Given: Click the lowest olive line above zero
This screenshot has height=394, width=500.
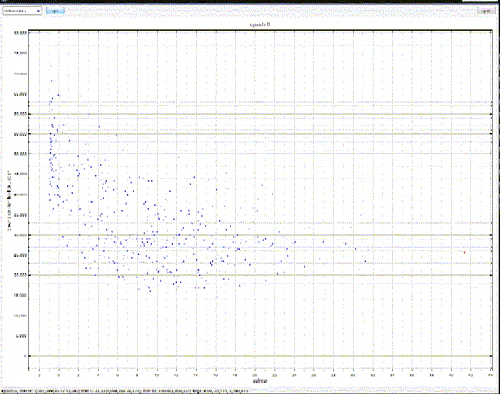Looking at the screenshot, I should 260,275.
